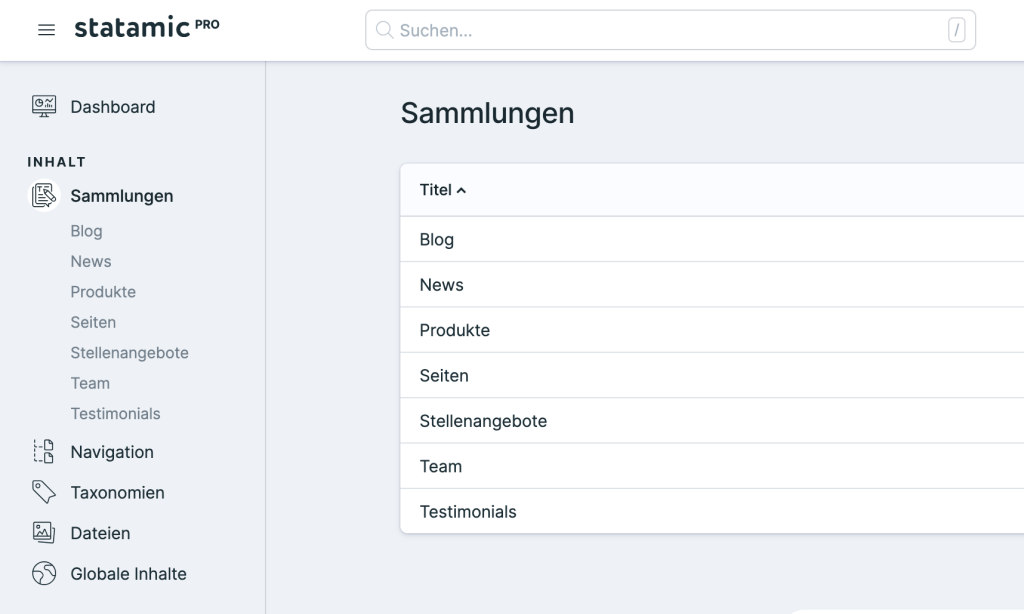Select Stellenangebote in the sidebar
This screenshot has height=614, width=1024.
pyautogui.click(x=129, y=353)
